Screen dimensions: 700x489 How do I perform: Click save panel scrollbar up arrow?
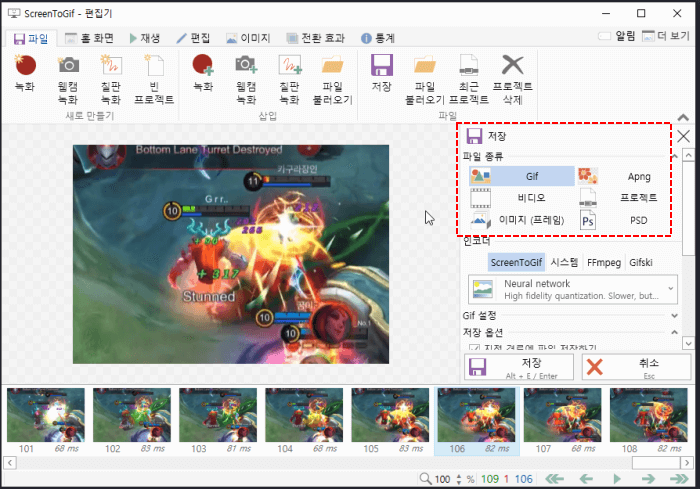[x=688, y=155]
